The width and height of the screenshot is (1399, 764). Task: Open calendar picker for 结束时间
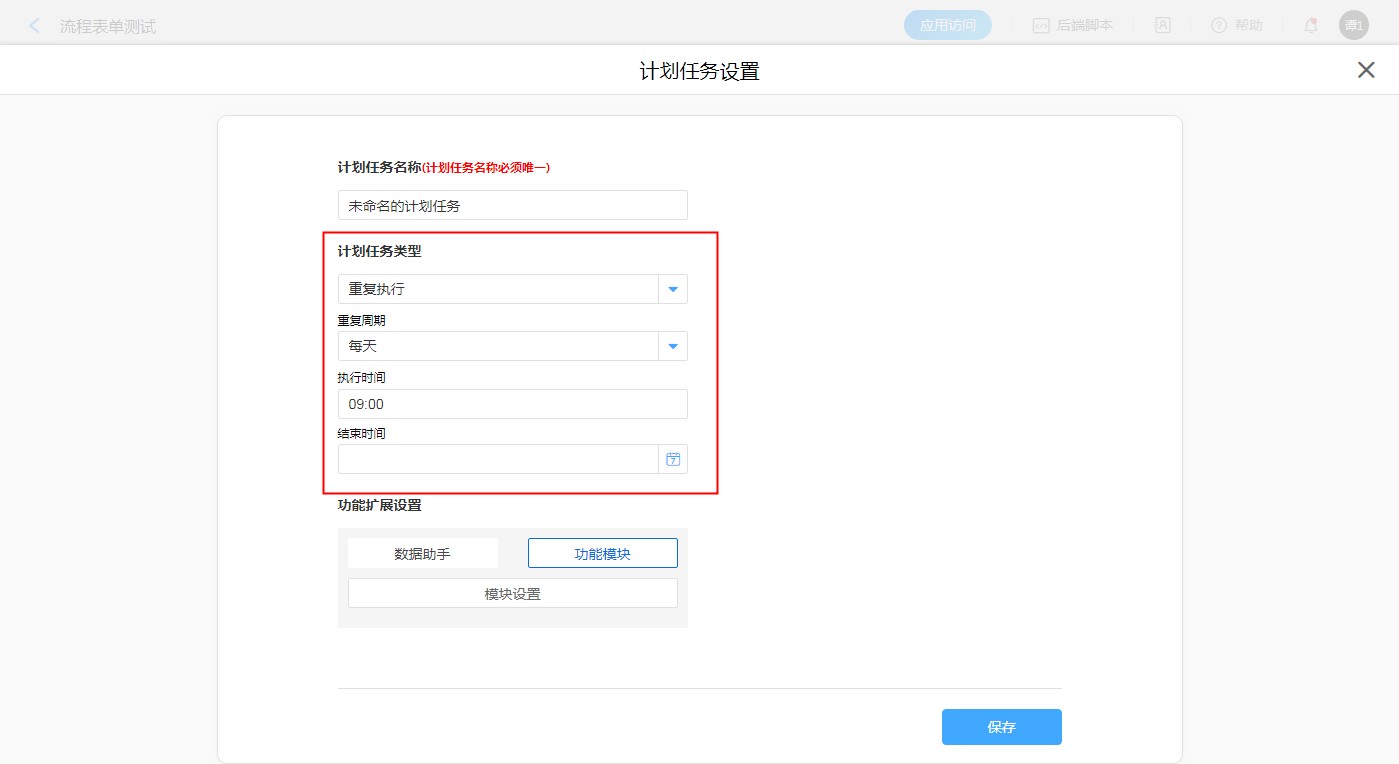pyautogui.click(x=673, y=459)
